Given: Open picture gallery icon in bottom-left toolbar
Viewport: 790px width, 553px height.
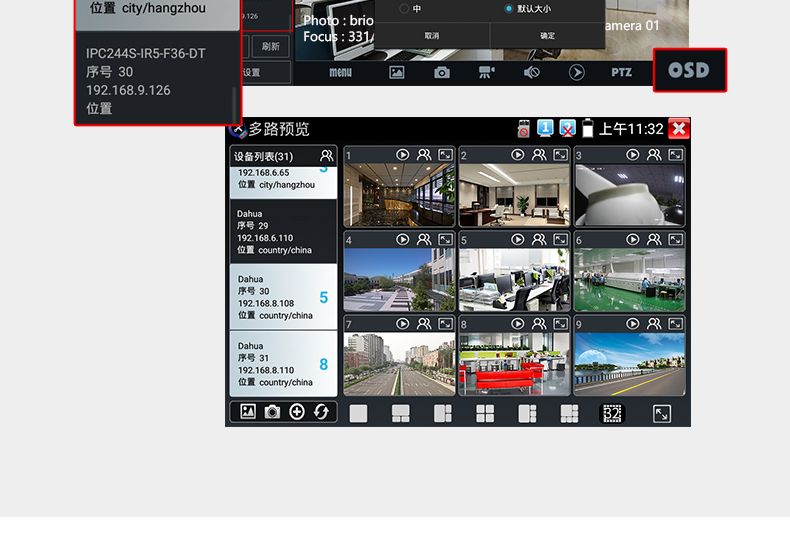Looking at the screenshot, I should (x=248, y=411).
